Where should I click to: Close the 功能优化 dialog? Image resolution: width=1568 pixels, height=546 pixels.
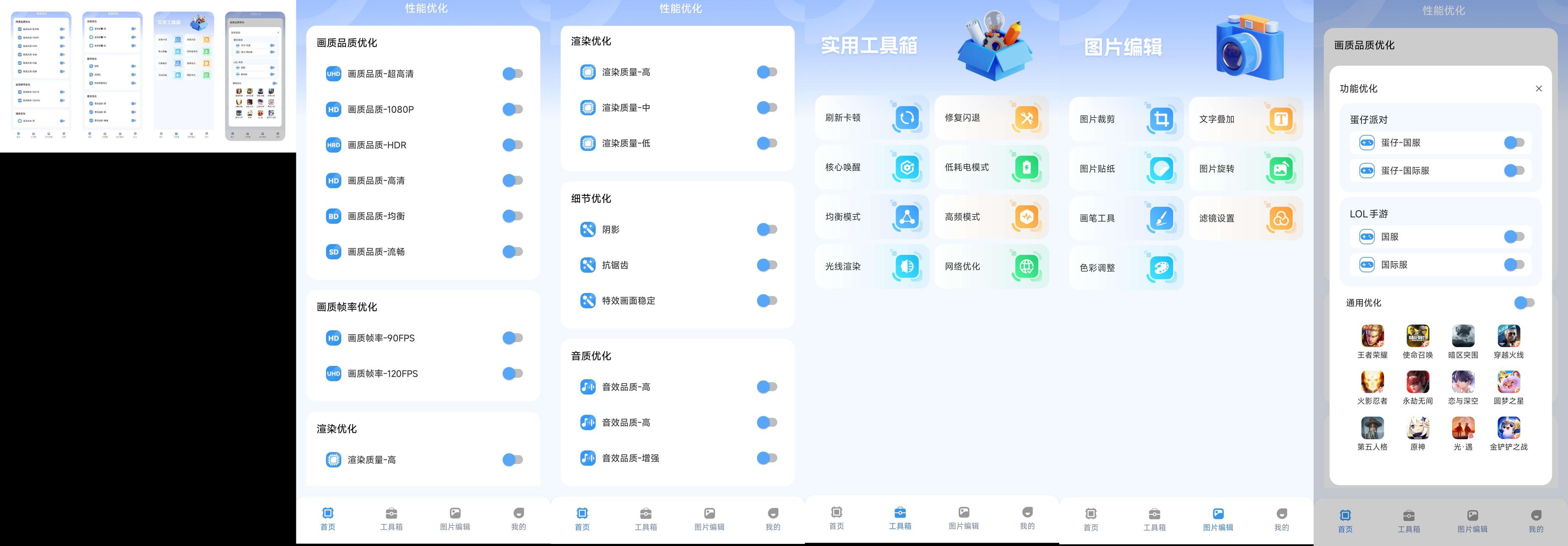point(1539,89)
